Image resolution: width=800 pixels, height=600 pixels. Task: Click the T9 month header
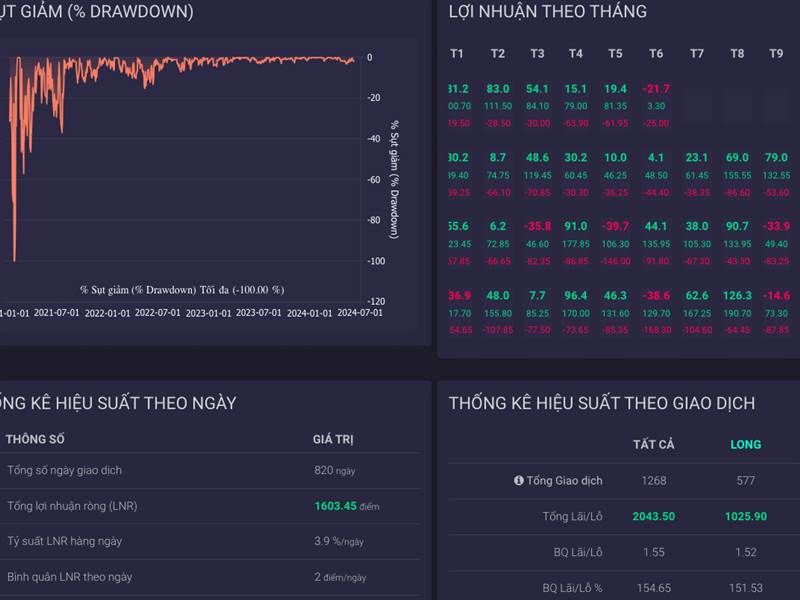point(778,52)
